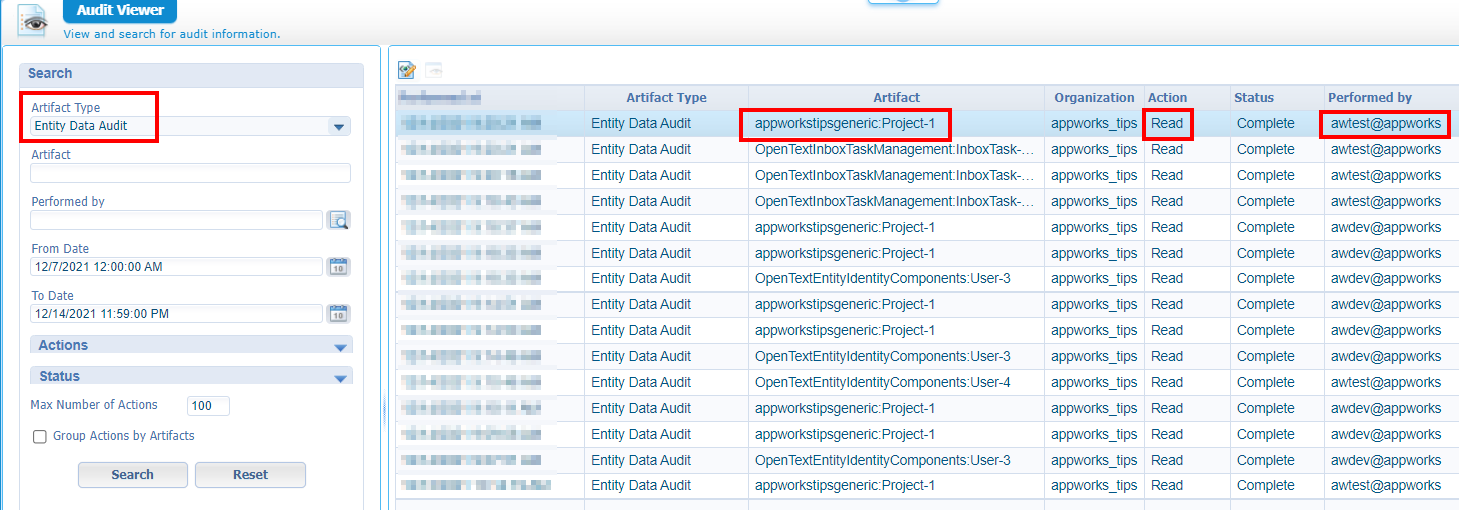Screen dimensions: 1459x510
Task: Enable Group Actions by Artifacts checkbox
Action: pos(40,436)
